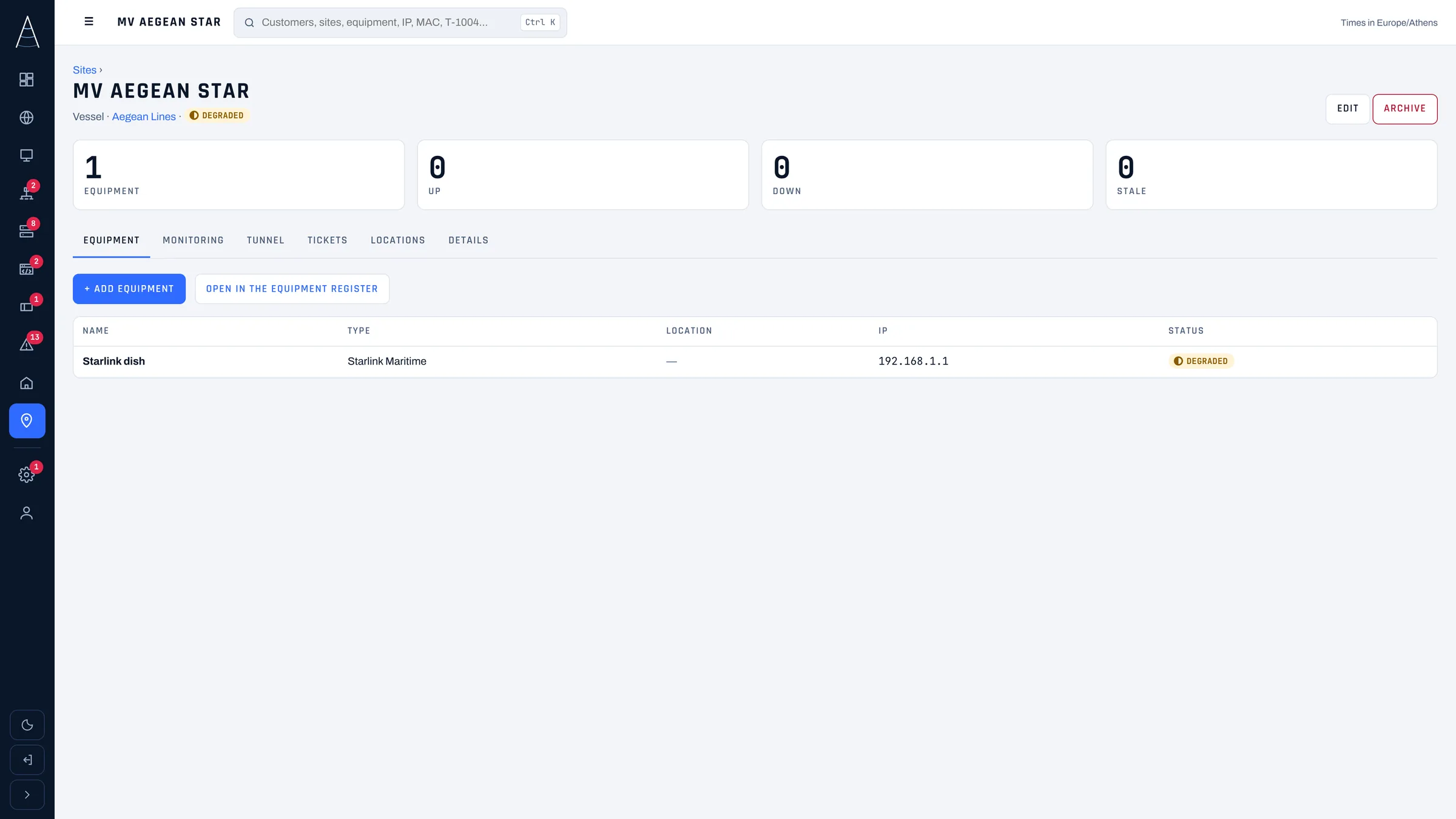Expand the sidebar with the chevron arrow

tap(27, 795)
